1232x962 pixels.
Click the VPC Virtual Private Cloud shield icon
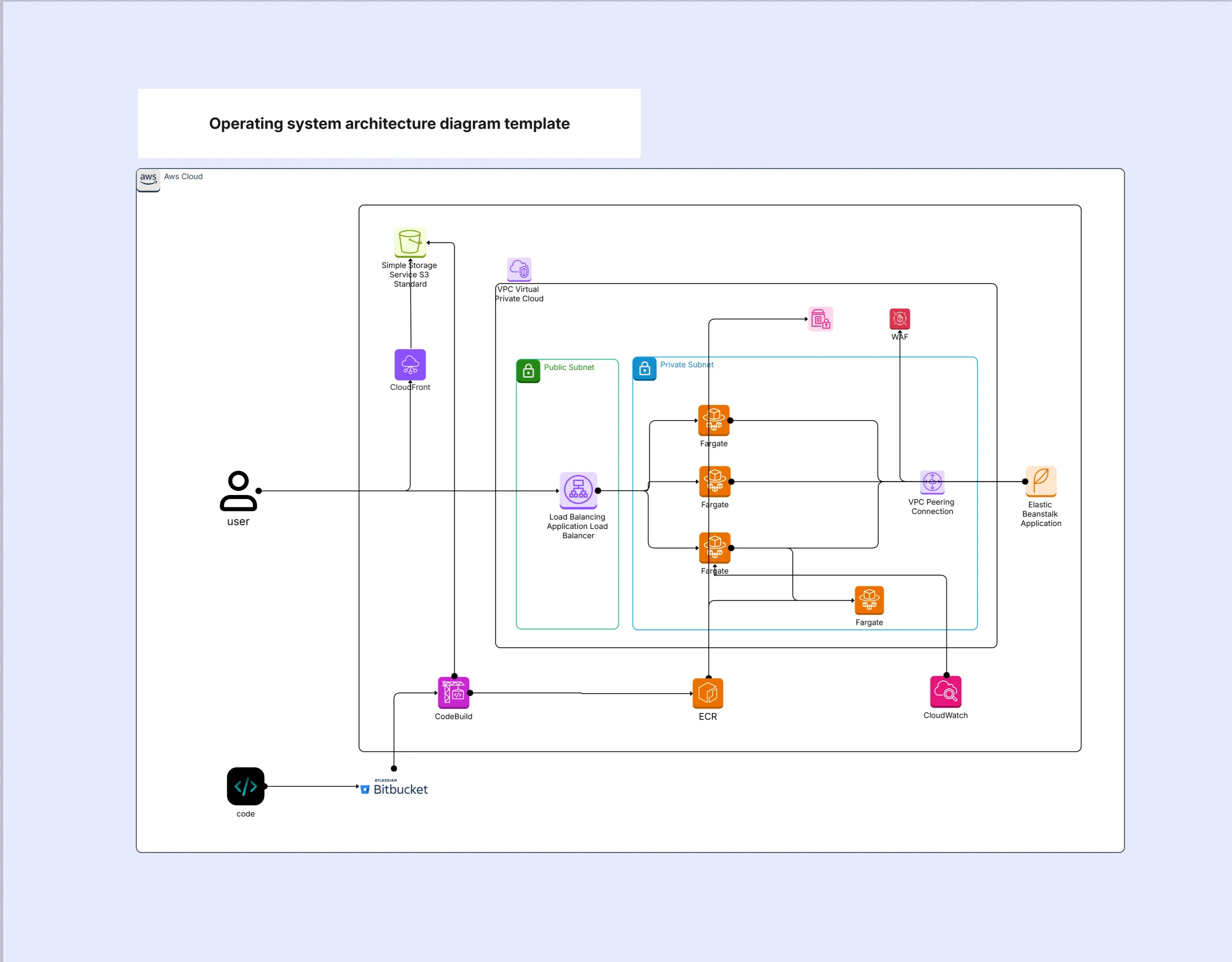(x=519, y=269)
